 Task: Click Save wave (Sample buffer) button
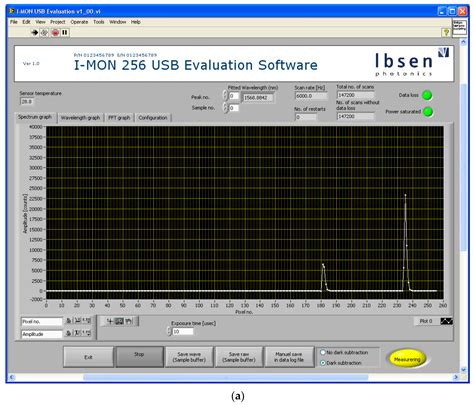point(189,357)
